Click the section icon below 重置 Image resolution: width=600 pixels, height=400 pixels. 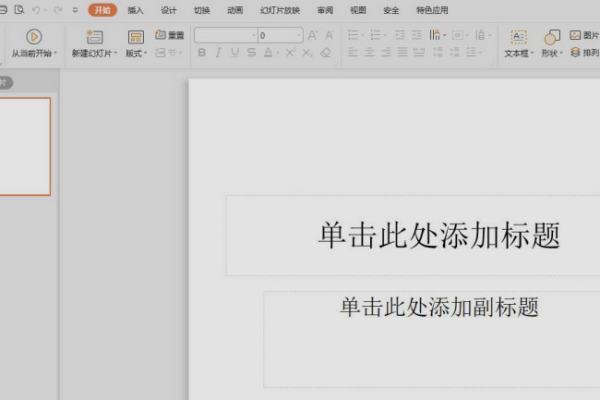pyautogui.click(x=160, y=52)
